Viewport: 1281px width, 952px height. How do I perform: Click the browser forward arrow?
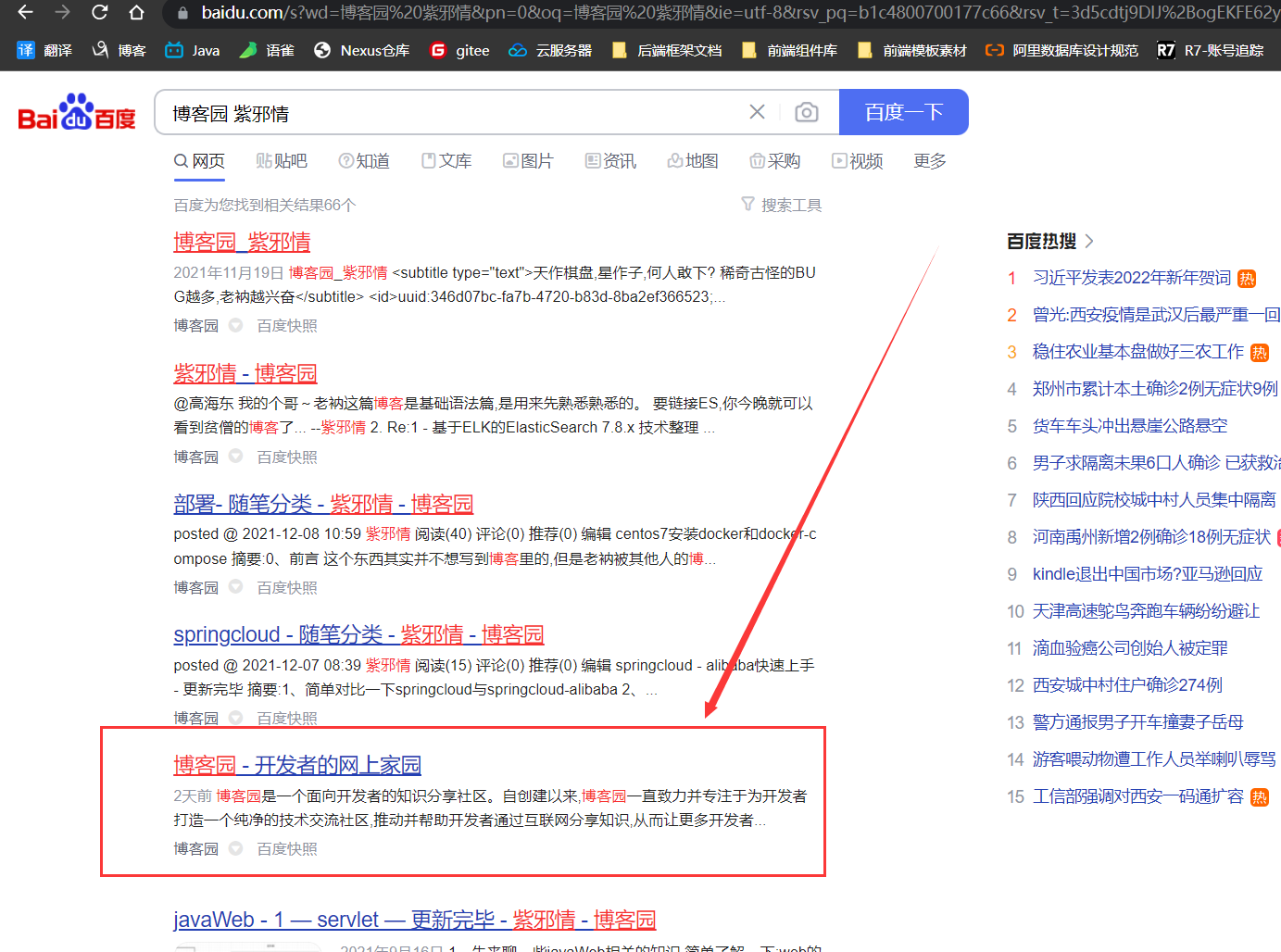[62, 12]
